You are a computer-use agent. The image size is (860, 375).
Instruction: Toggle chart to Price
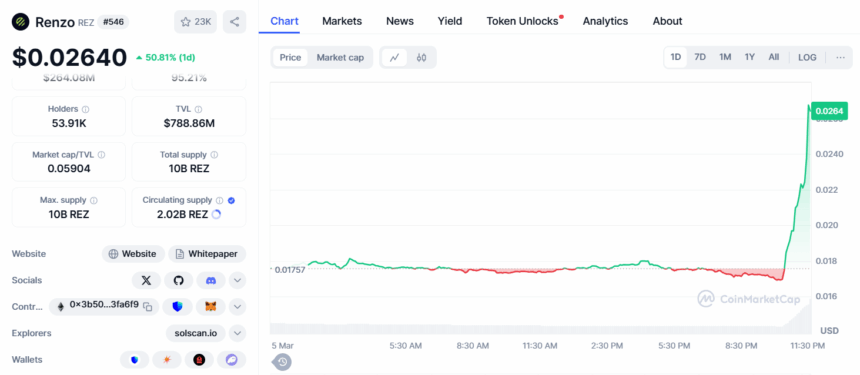290,58
